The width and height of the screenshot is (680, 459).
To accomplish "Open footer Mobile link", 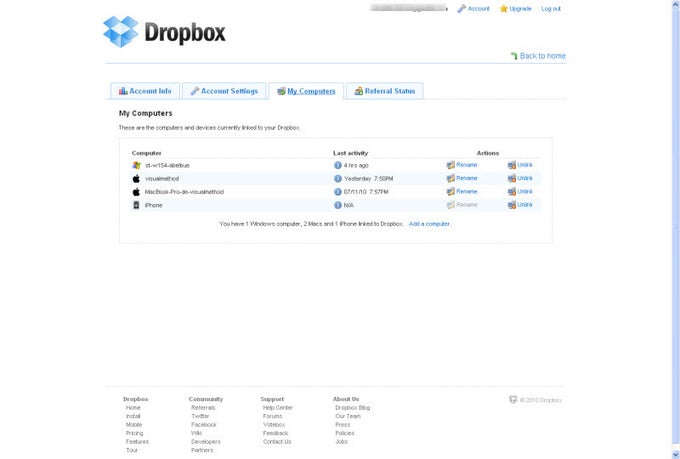I will (x=134, y=425).
